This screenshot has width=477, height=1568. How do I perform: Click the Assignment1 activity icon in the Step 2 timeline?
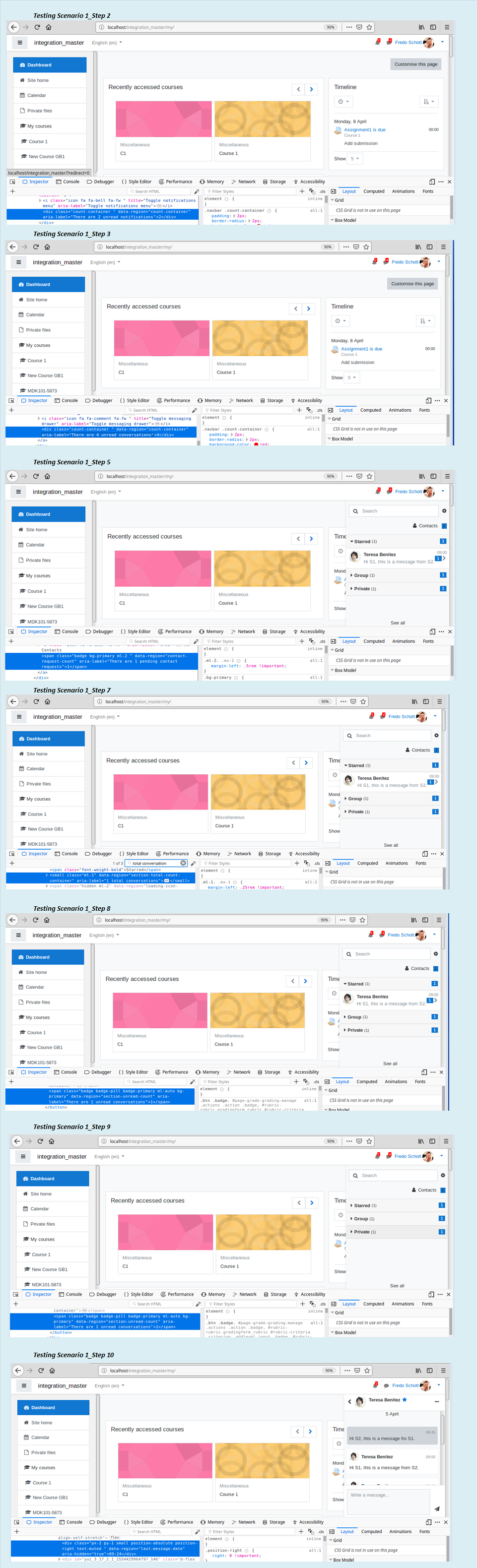[x=338, y=130]
